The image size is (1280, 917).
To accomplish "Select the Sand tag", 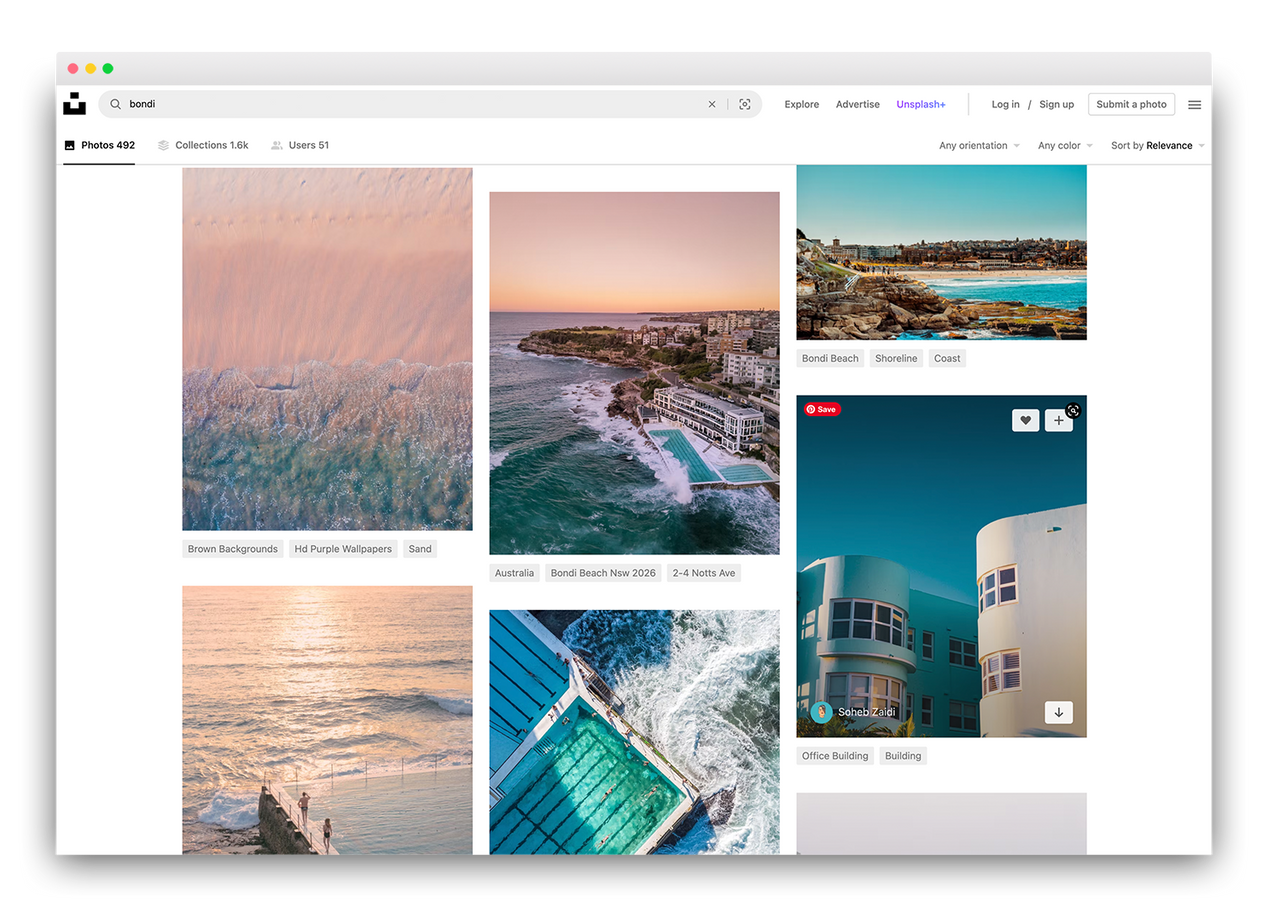I will [420, 549].
